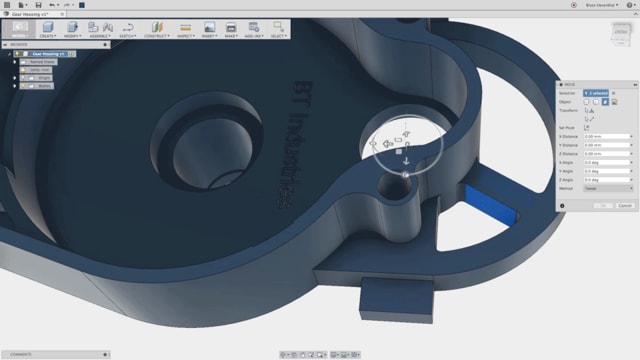Open the ADD-INS dropdown menu
The height and width of the screenshot is (360, 640).
[254, 36]
